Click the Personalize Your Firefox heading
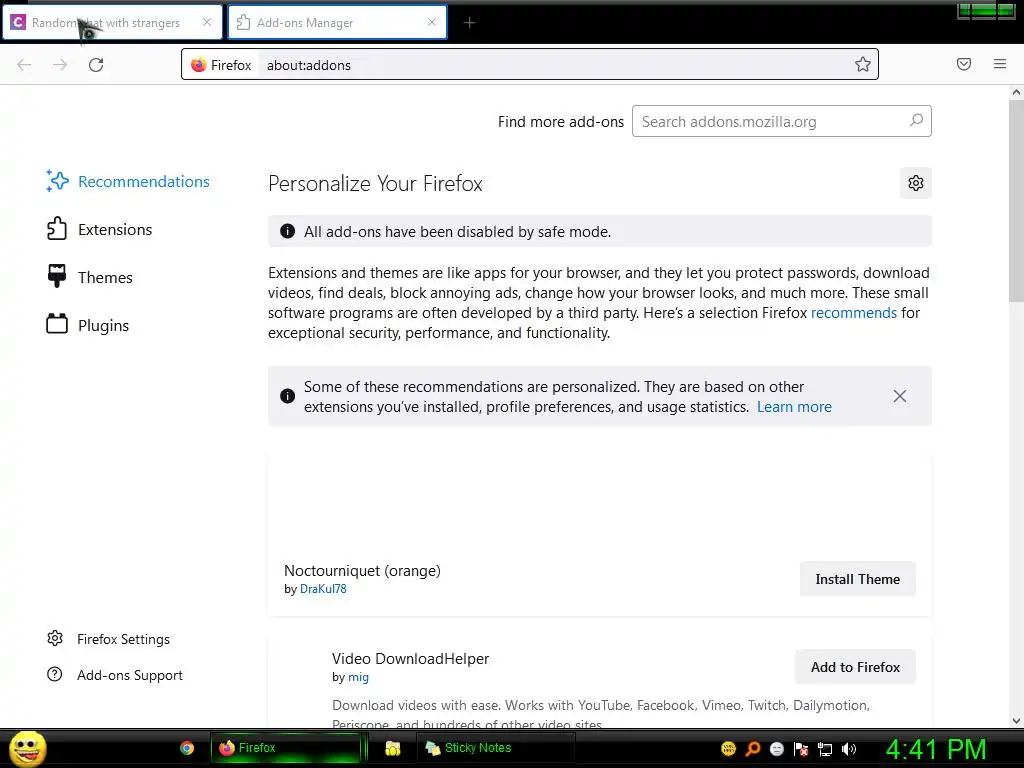Viewport: 1024px width, 768px height. (376, 184)
